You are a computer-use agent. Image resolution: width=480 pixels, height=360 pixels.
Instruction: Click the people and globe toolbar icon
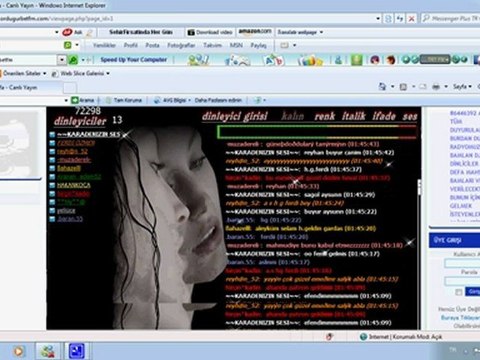tap(198, 60)
